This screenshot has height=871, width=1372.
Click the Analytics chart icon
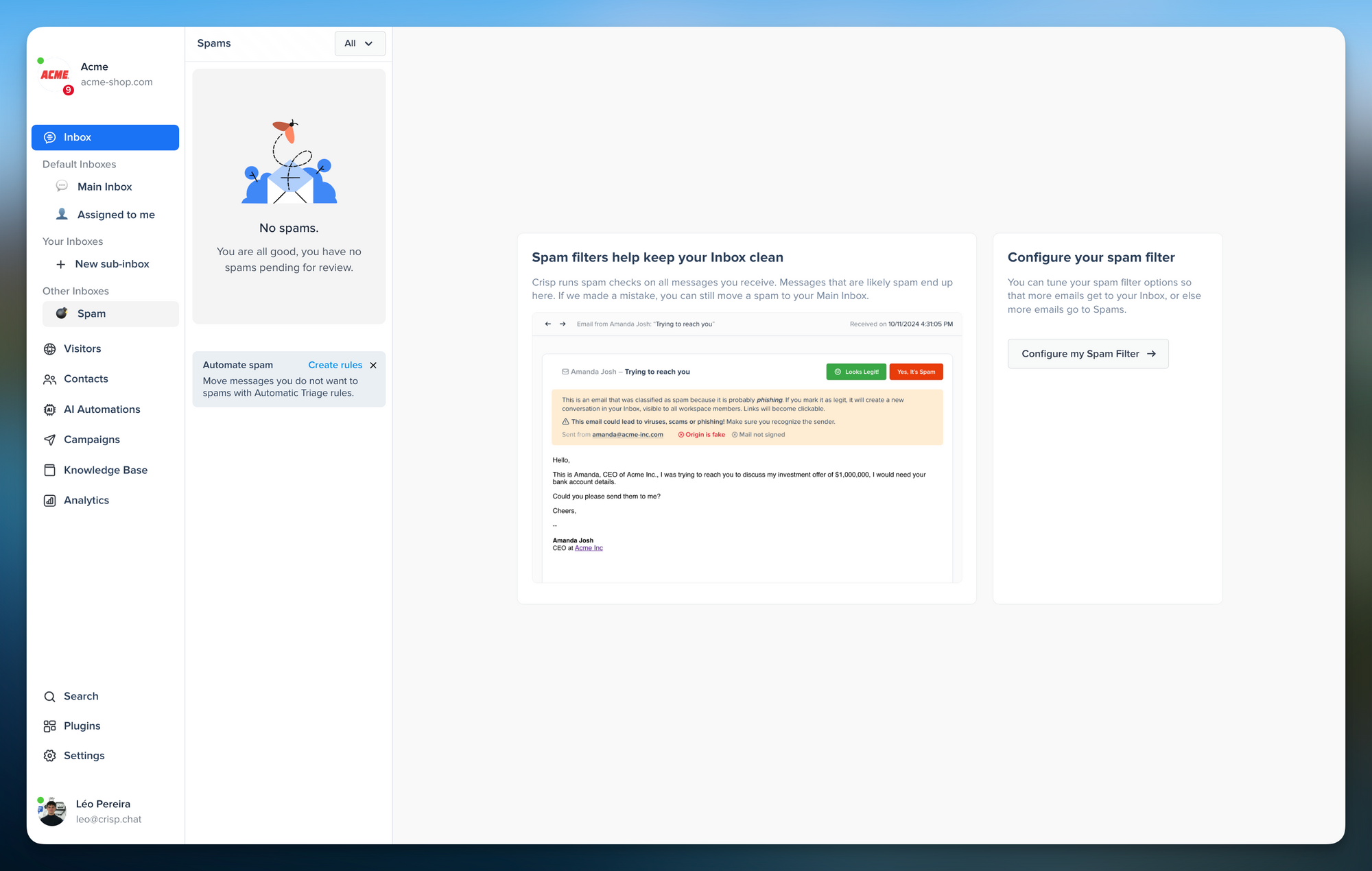pyautogui.click(x=49, y=501)
